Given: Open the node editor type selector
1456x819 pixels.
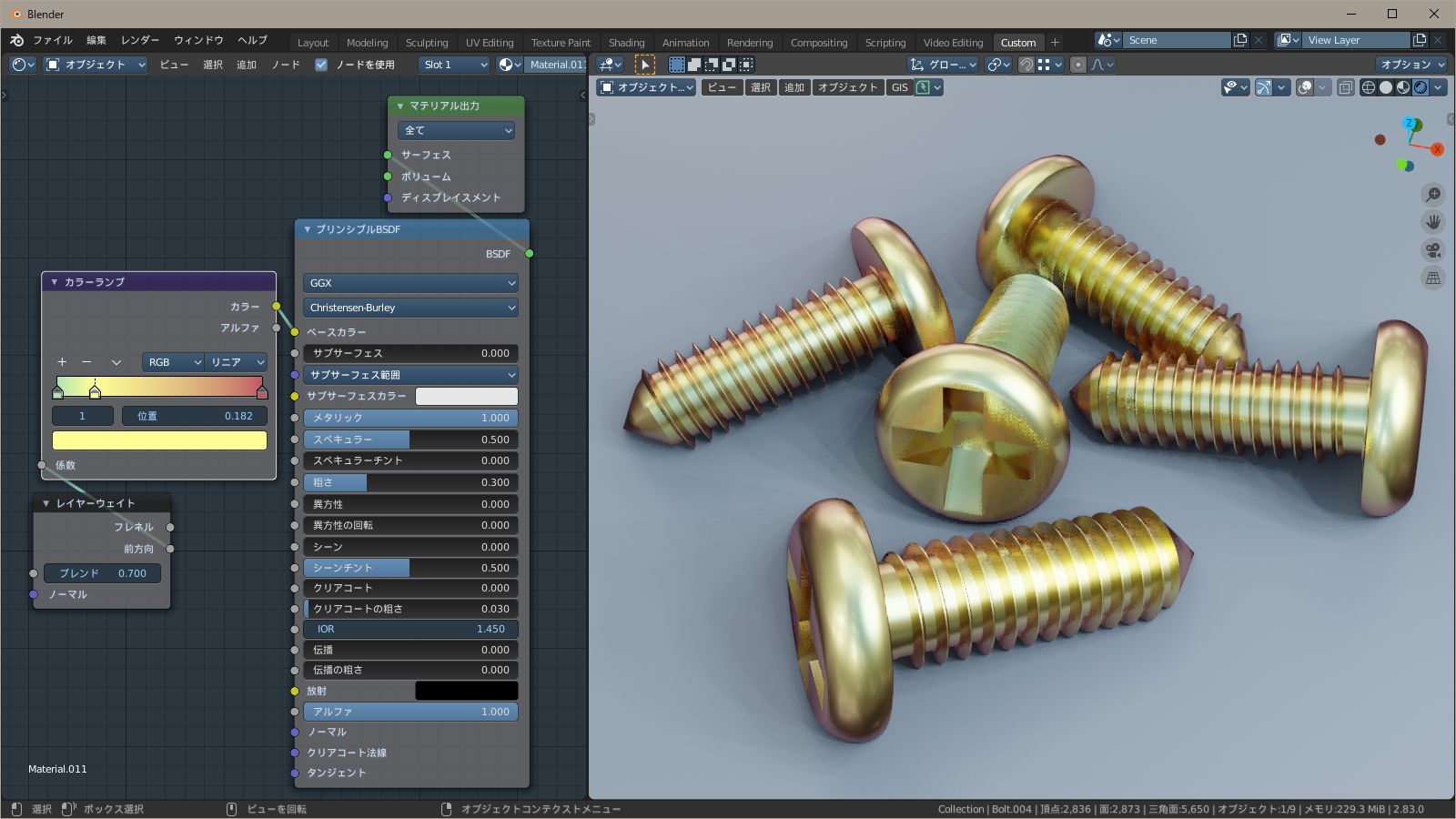Looking at the screenshot, I should tap(23, 65).
